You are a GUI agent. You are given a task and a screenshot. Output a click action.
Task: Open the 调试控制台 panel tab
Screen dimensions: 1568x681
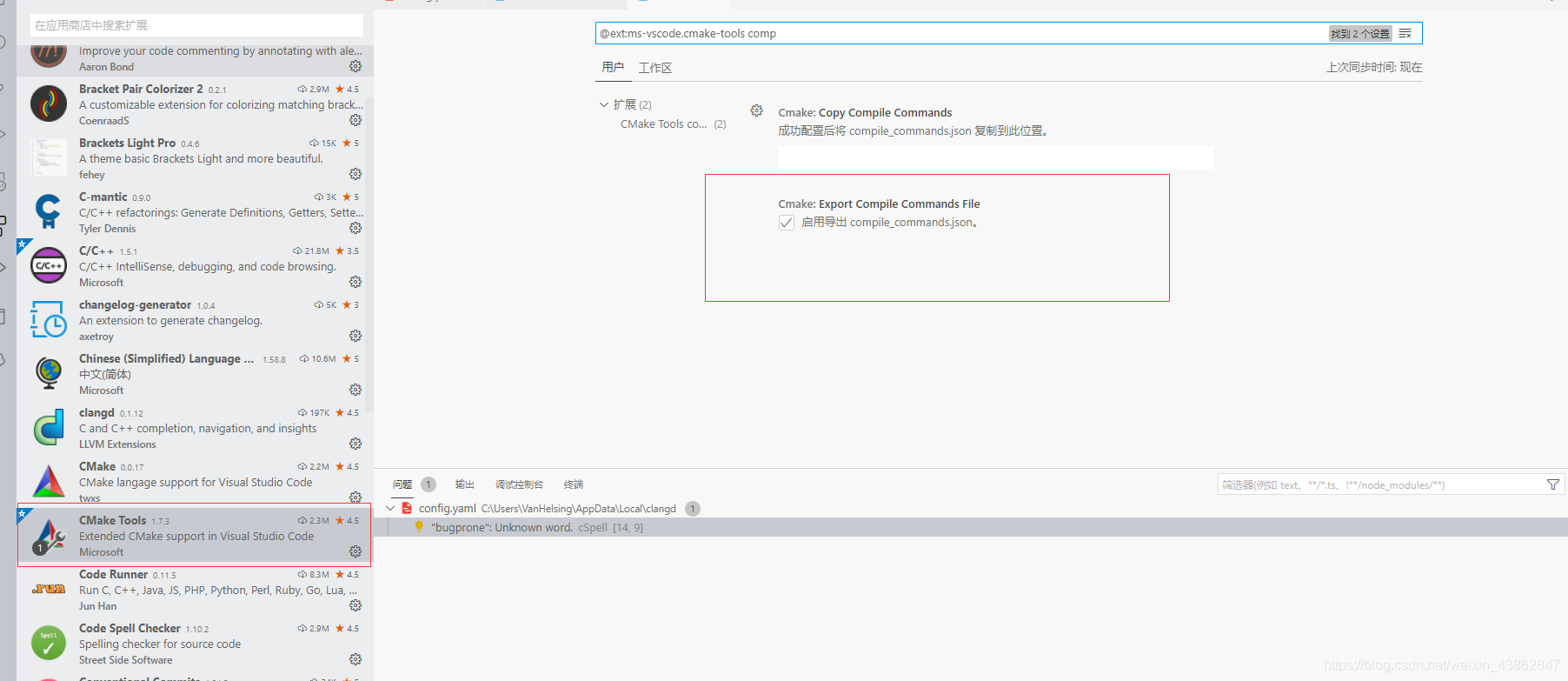[x=519, y=484]
